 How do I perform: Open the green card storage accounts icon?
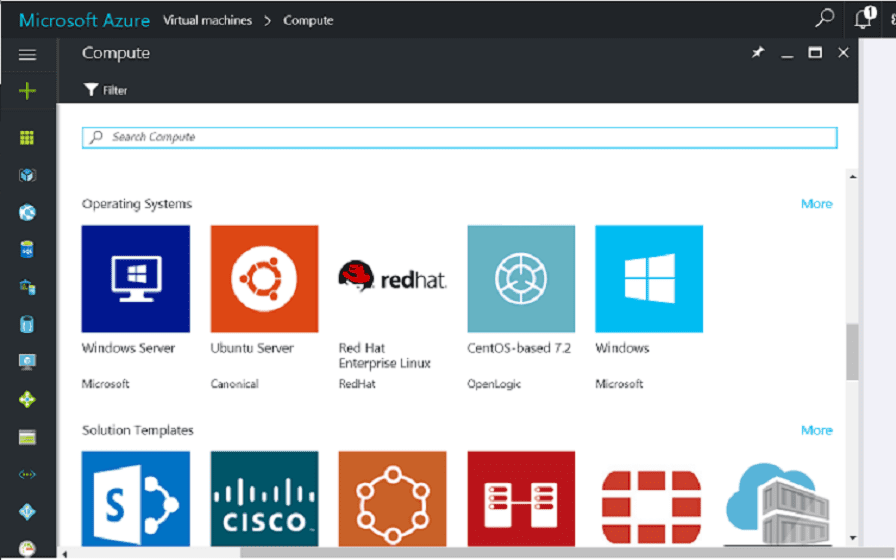[x=27, y=437]
